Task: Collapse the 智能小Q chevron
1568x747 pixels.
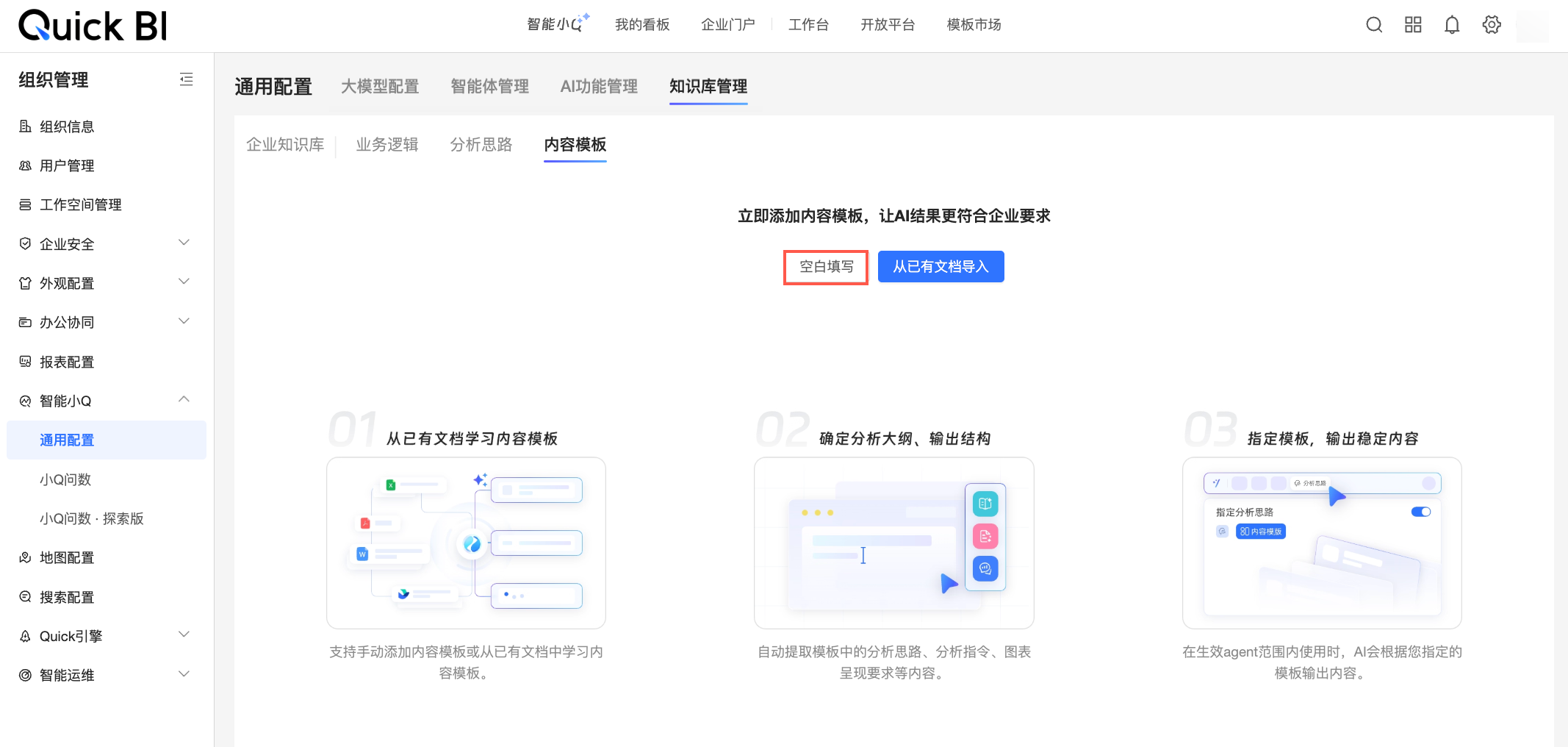Action: pyautogui.click(x=184, y=399)
